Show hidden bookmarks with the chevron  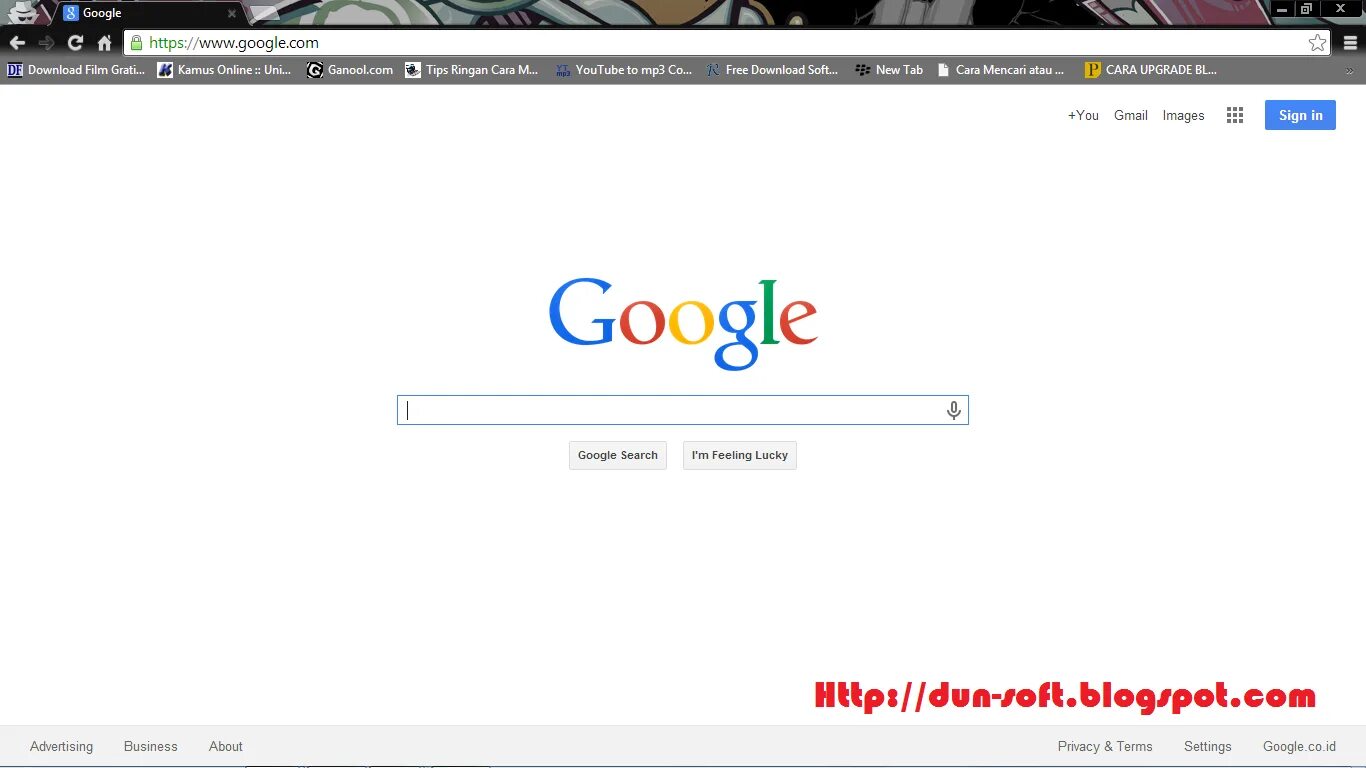(1349, 70)
